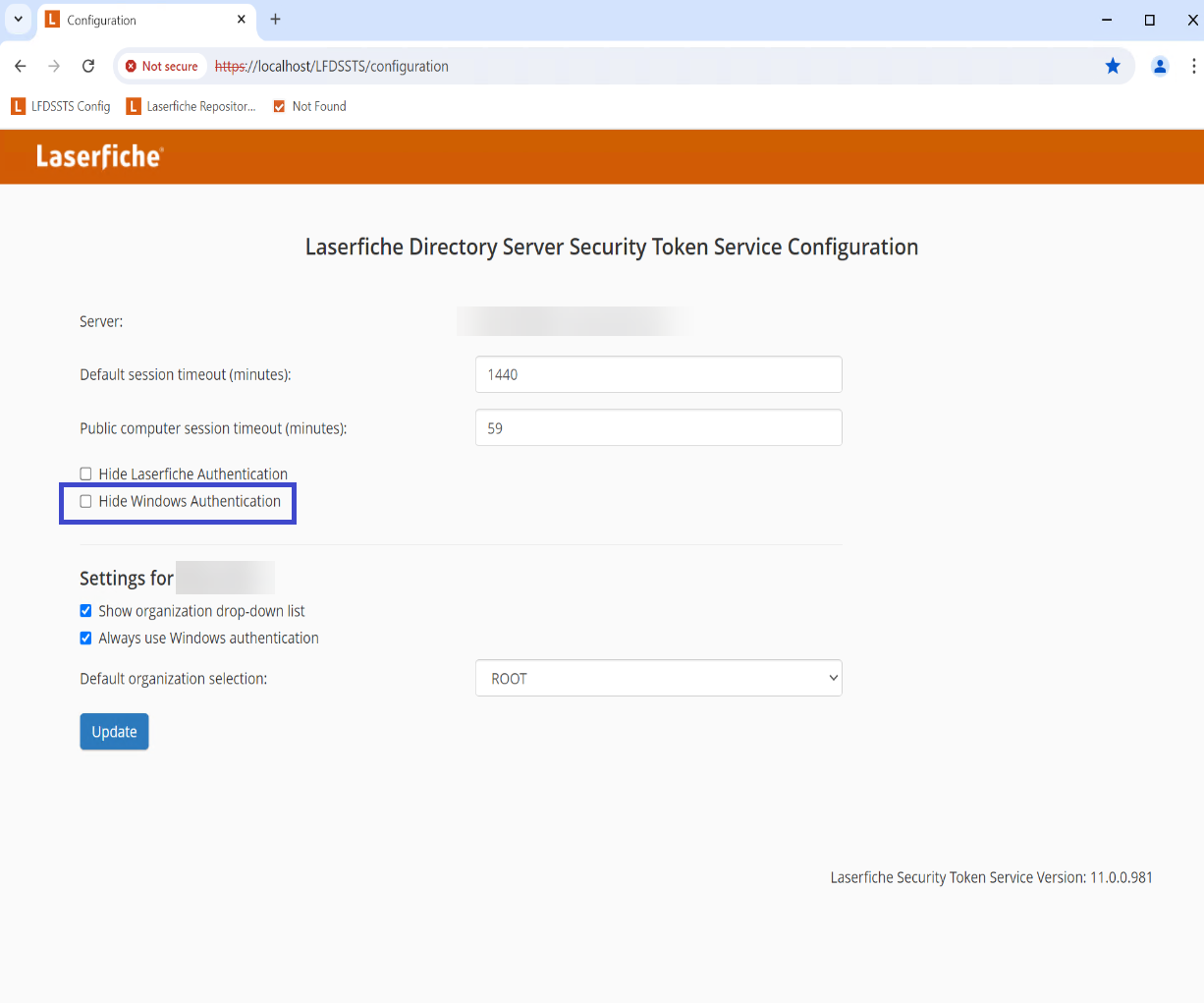The image size is (1204, 1003).
Task: Open a new tab with plus button
Action: [x=275, y=20]
